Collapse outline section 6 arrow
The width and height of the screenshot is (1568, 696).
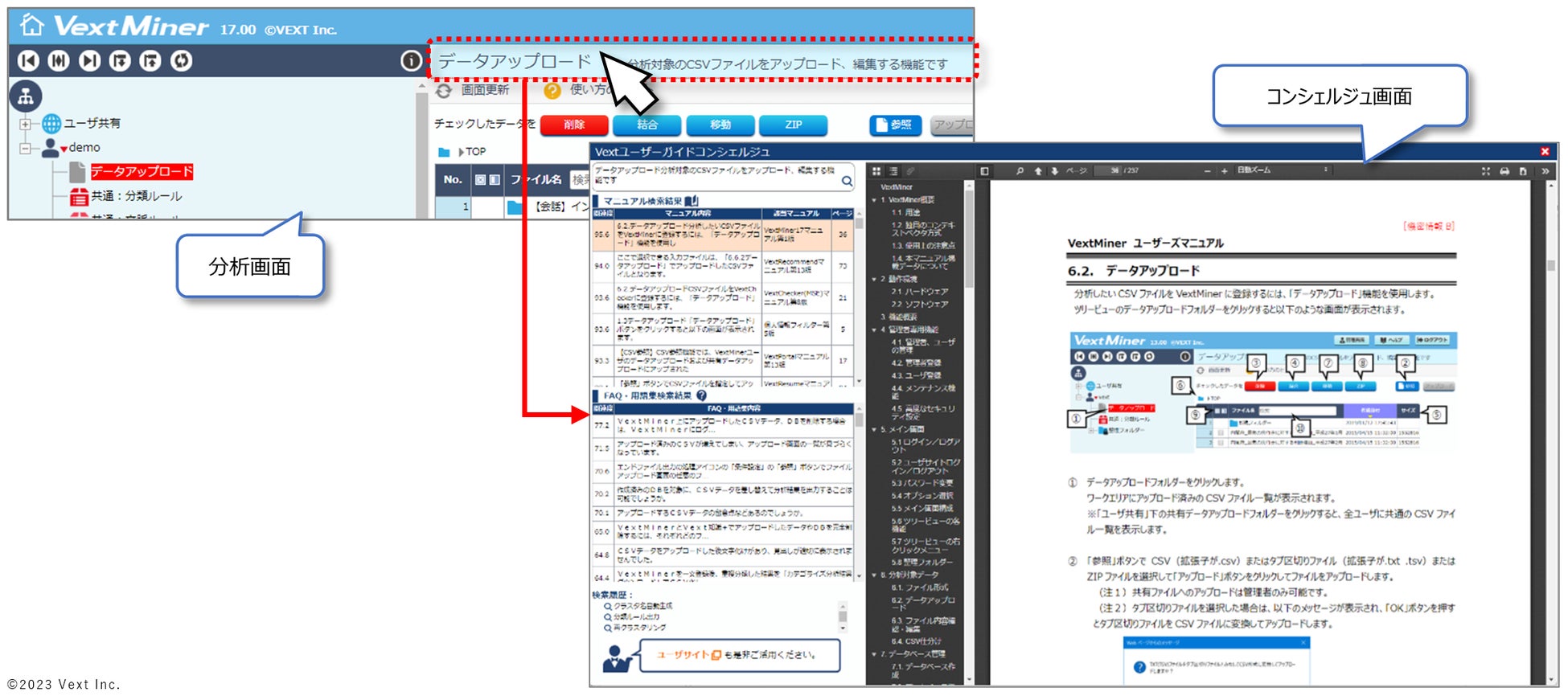pyautogui.click(x=874, y=575)
